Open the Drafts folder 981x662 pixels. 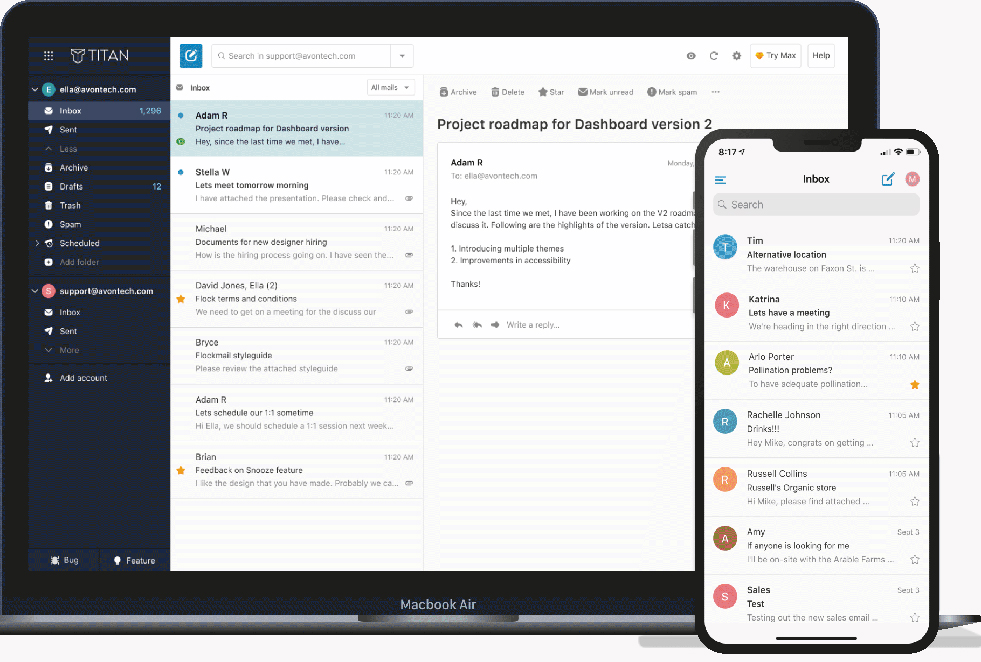(x=71, y=187)
